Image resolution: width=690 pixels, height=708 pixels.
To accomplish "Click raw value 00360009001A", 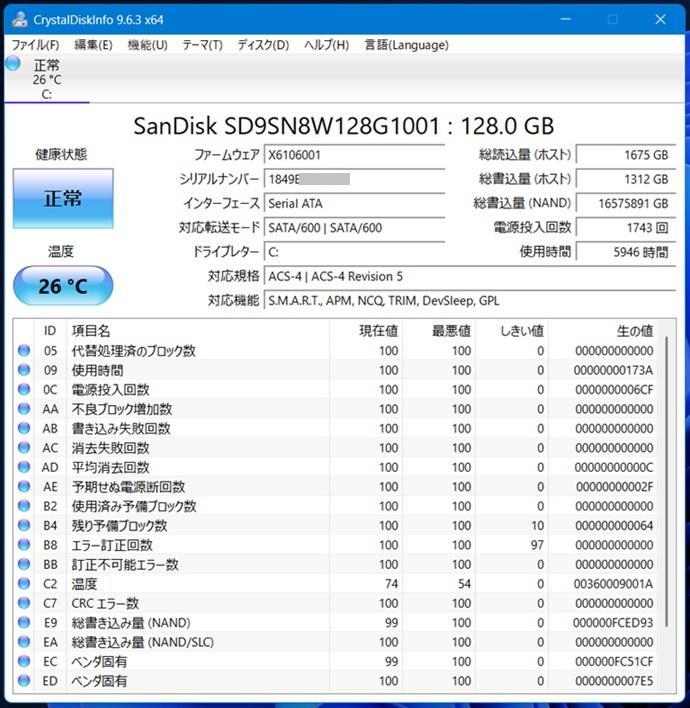I will tap(613, 583).
